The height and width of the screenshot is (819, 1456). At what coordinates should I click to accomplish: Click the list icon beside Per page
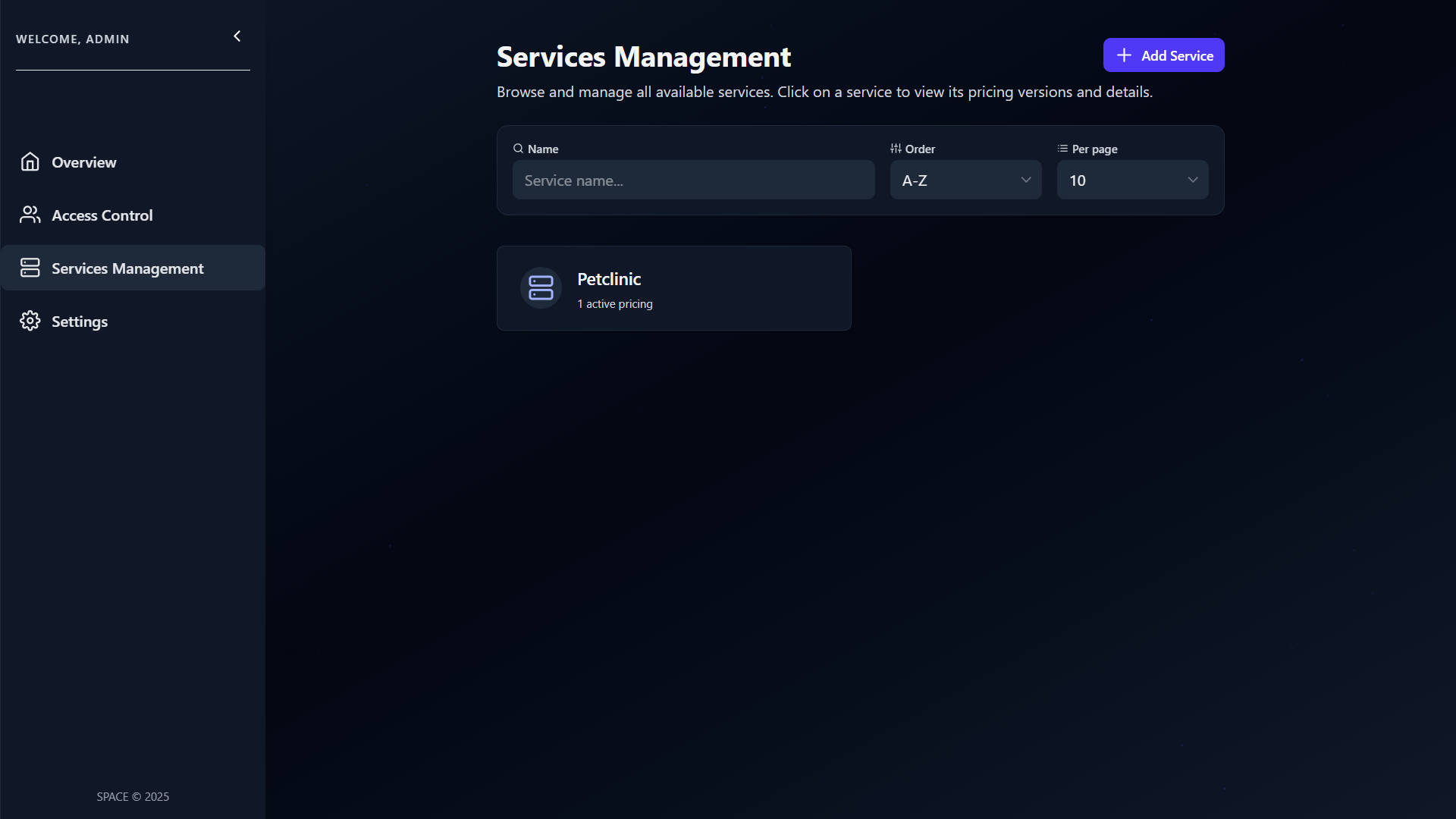1062,149
